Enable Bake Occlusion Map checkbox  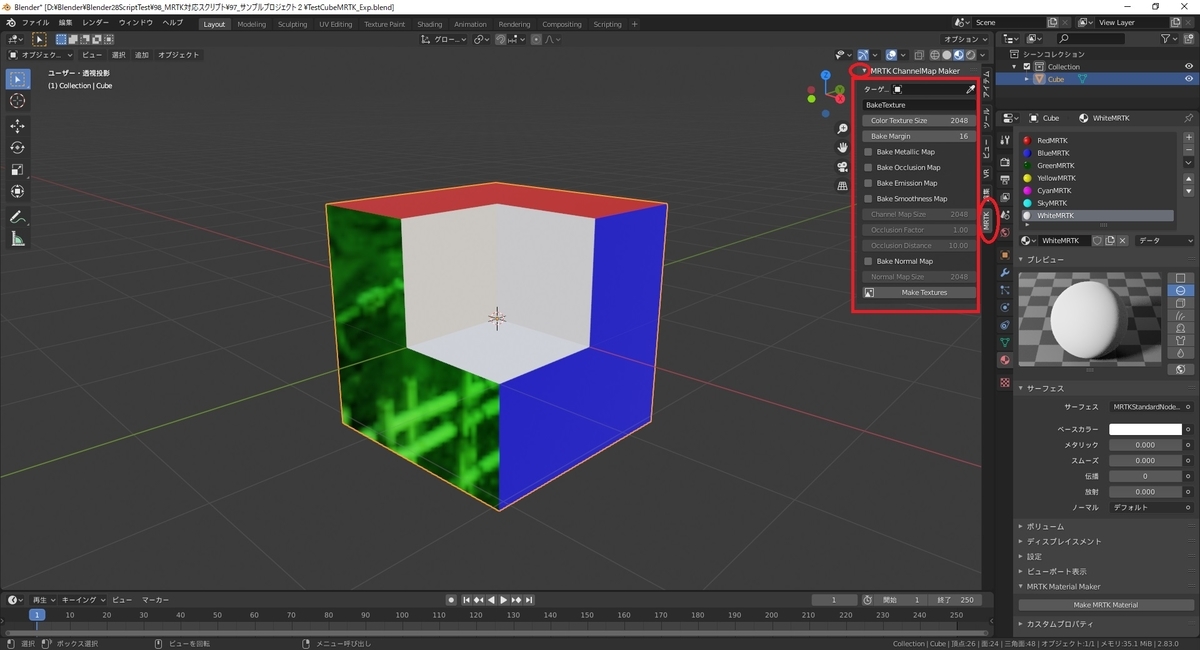point(868,168)
